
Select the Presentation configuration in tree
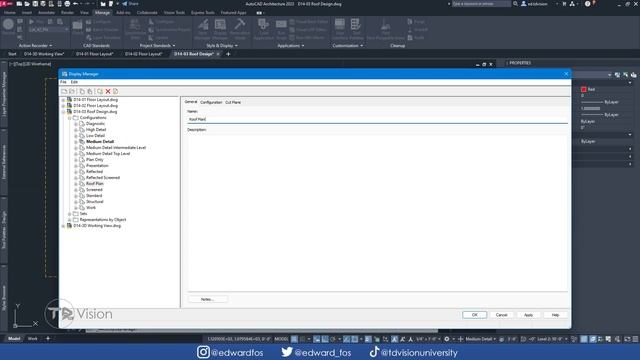pos(97,166)
